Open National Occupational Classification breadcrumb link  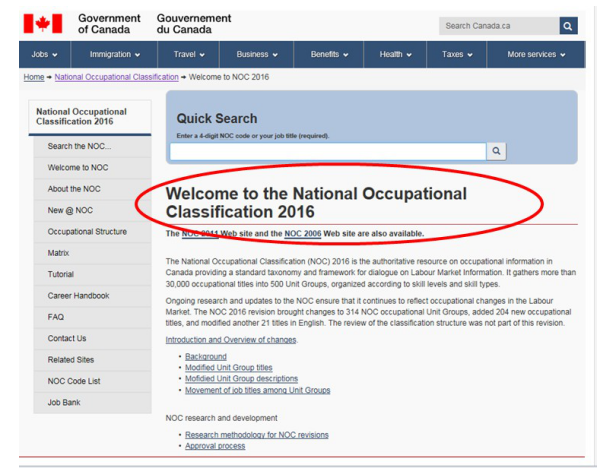[x=117, y=77]
